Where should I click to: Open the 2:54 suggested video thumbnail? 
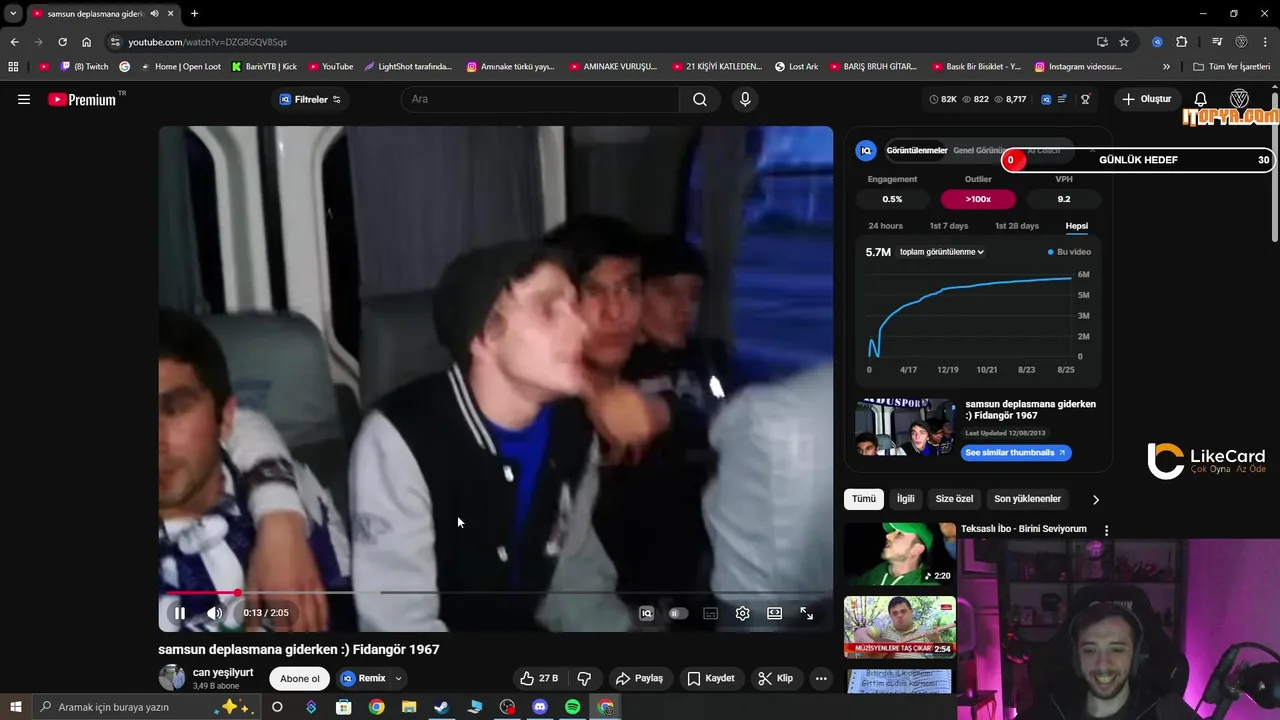click(x=899, y=627)
